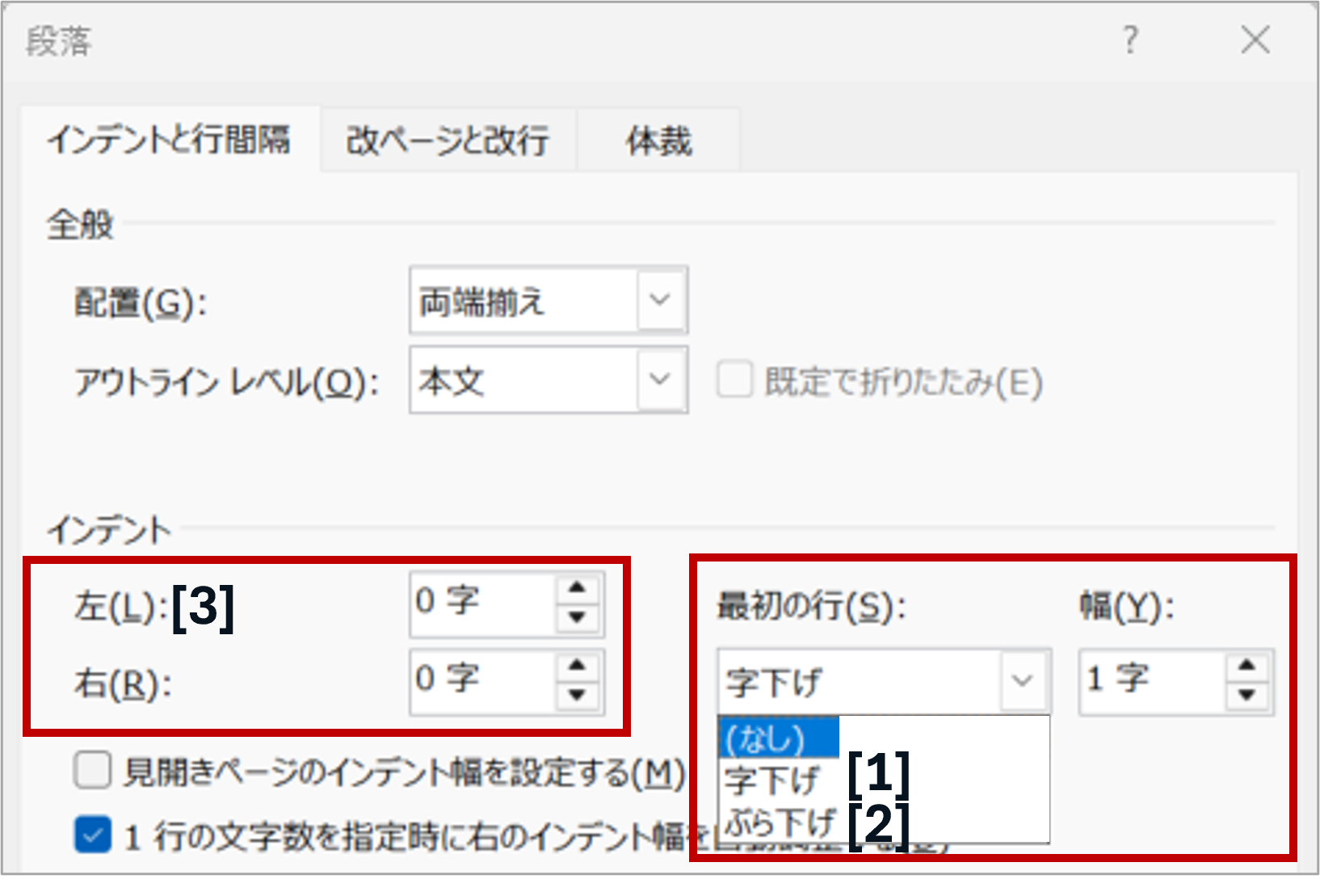Screen dimensions: 1320x896
Task: Select 字下げ option in the list
Action: [x=771, y=780]
